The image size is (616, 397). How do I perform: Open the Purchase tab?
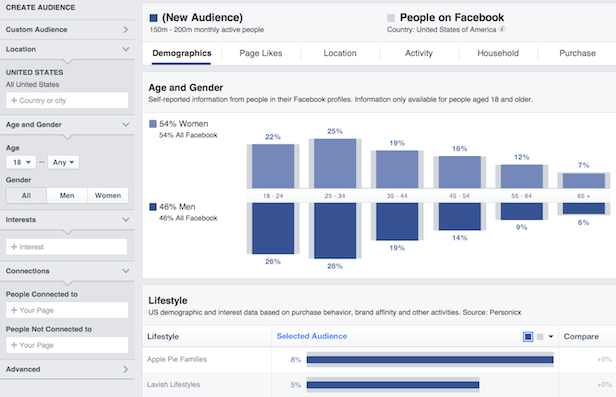[x=578, y=53]
